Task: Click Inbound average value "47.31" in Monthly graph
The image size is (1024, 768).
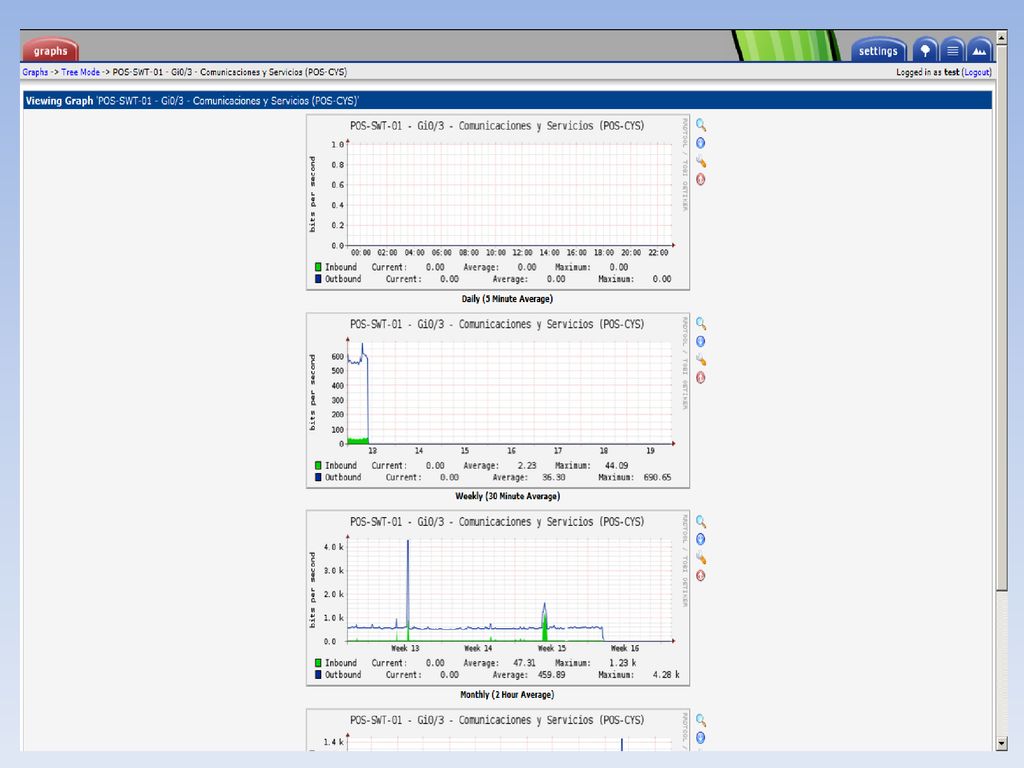Action: coord(524,663)
